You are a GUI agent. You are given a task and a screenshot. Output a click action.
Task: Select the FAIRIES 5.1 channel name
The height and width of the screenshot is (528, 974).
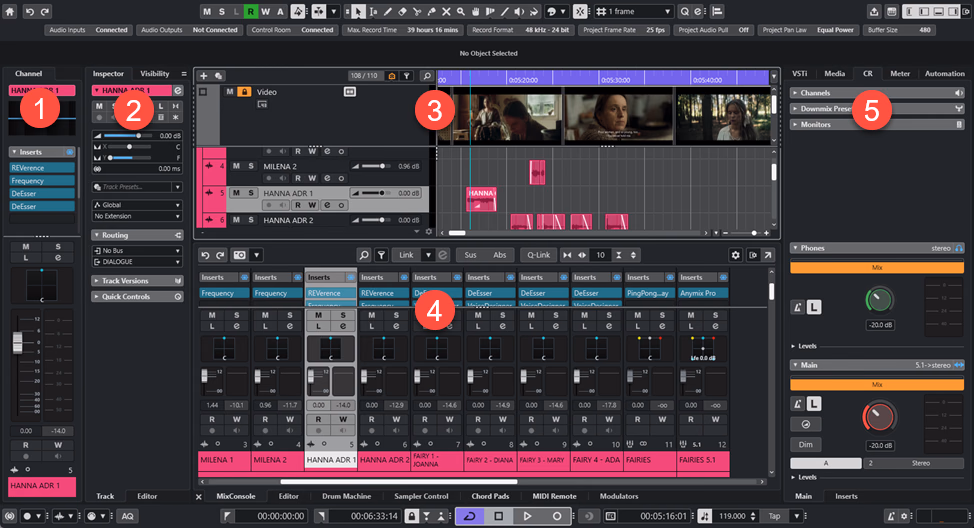tap(703, 460)
